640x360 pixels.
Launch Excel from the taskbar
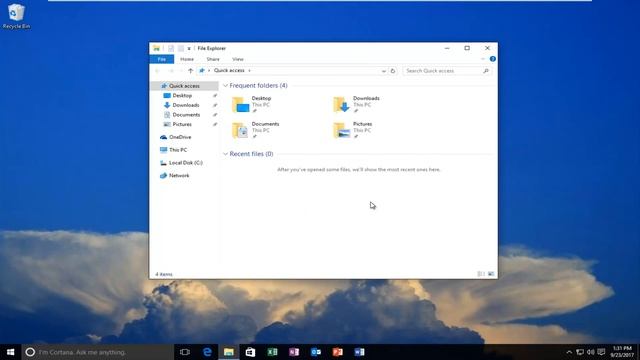272,352
